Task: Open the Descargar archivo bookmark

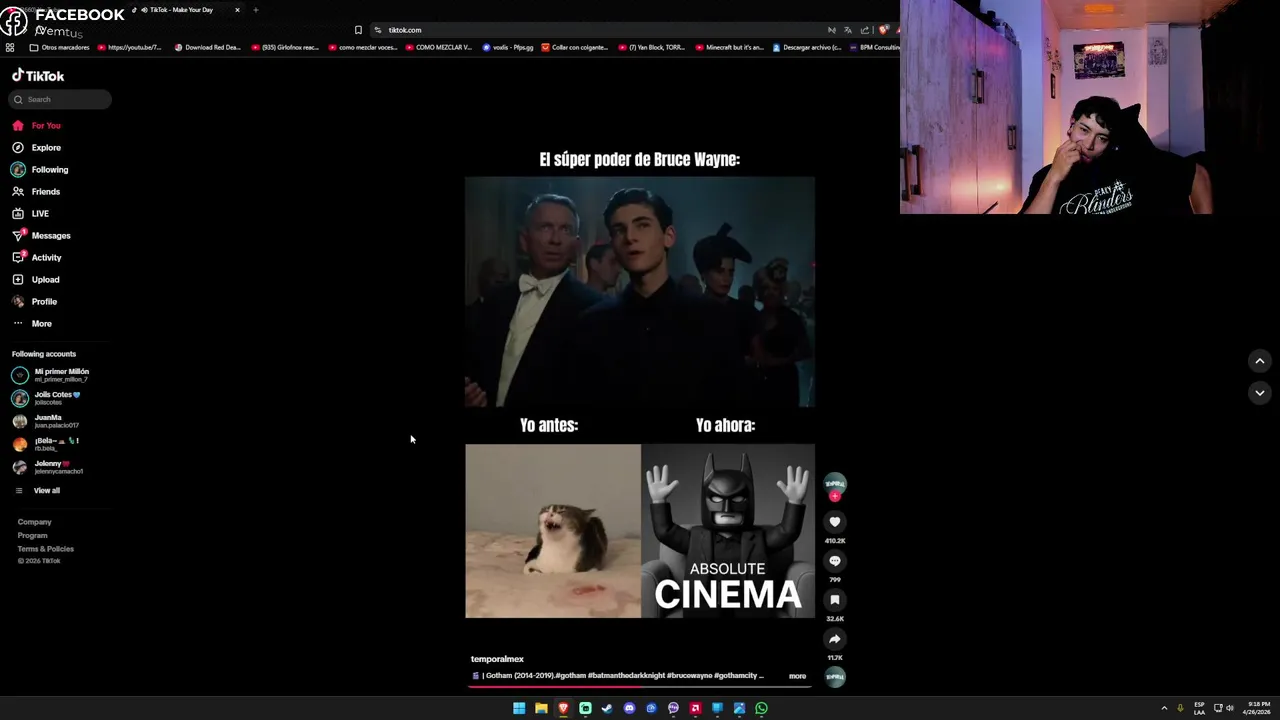Action: click(807, 47)
